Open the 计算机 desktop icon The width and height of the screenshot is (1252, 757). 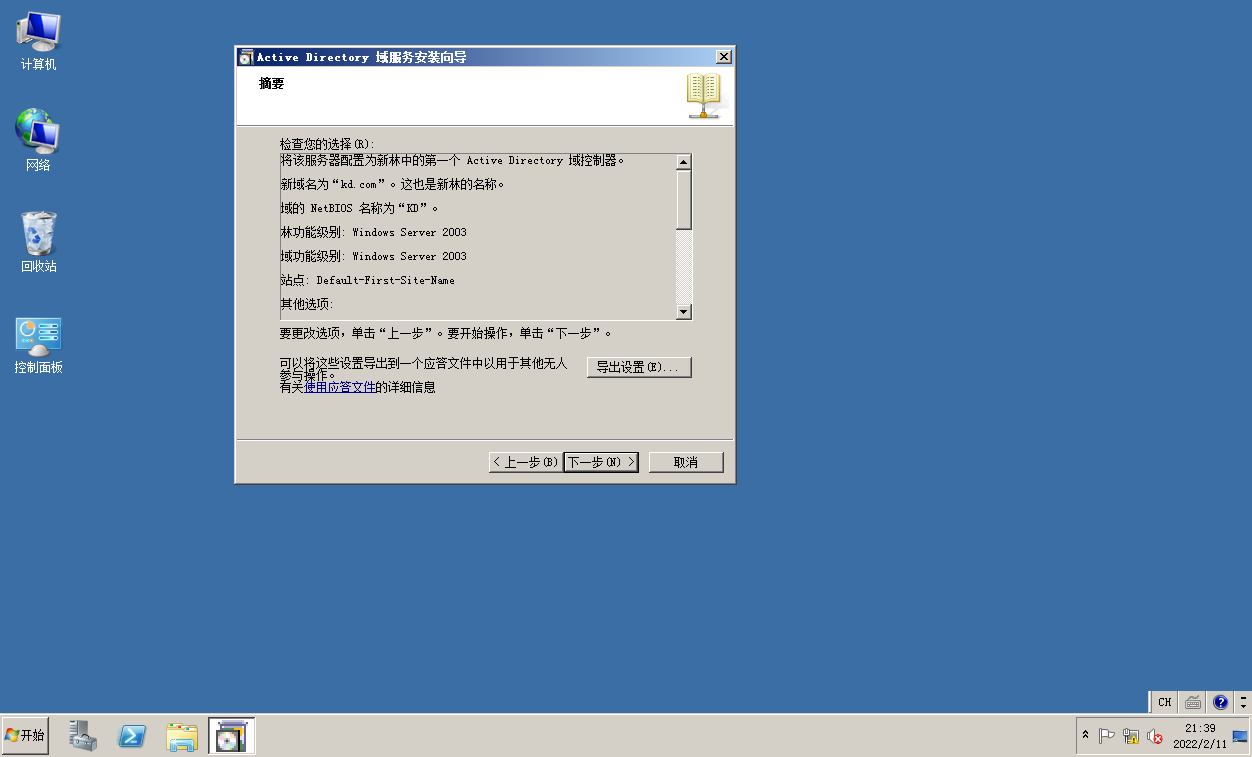(38, 42)
